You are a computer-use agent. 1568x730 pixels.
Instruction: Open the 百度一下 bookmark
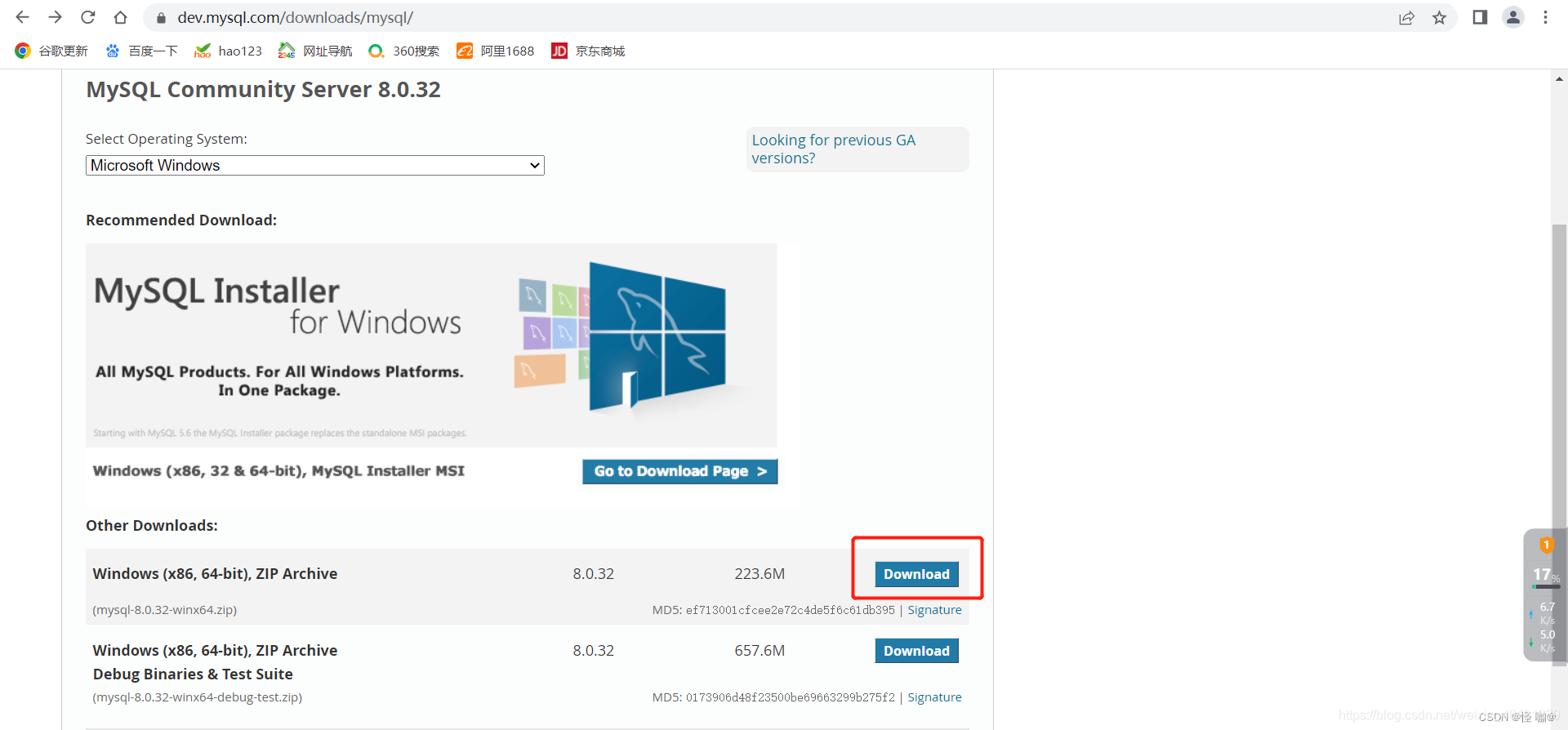(141, 51)
